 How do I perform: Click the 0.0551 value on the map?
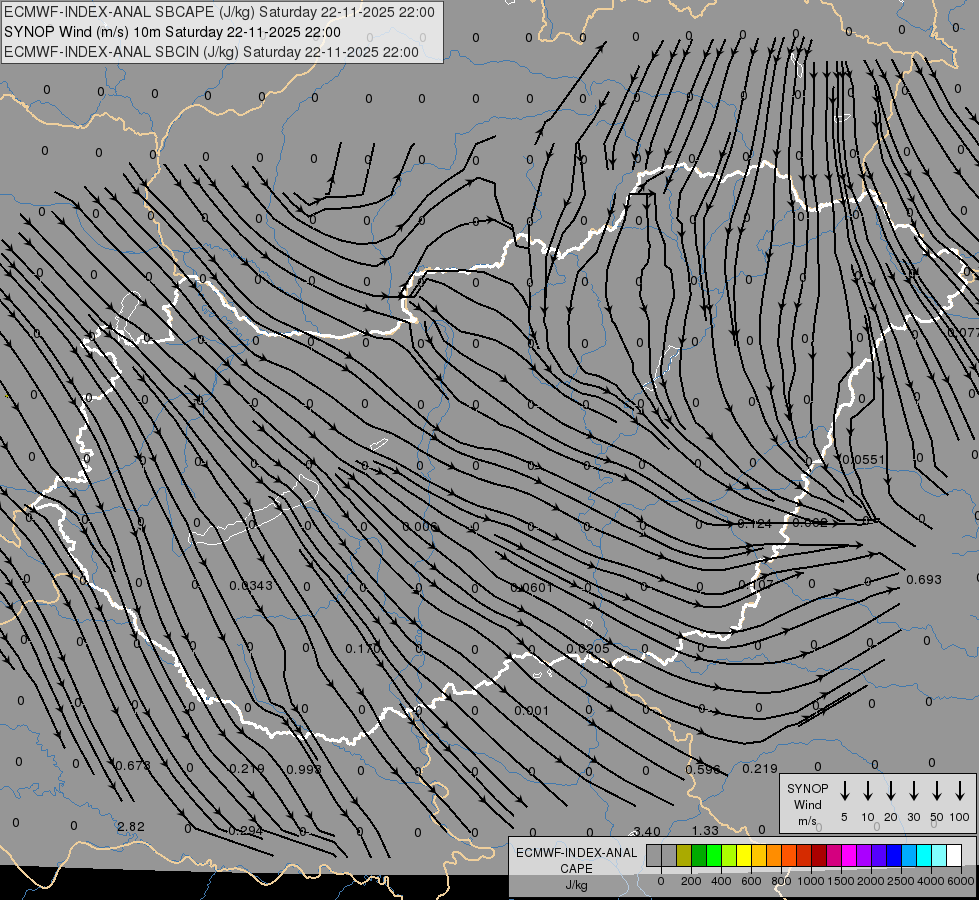click(863, 460)
